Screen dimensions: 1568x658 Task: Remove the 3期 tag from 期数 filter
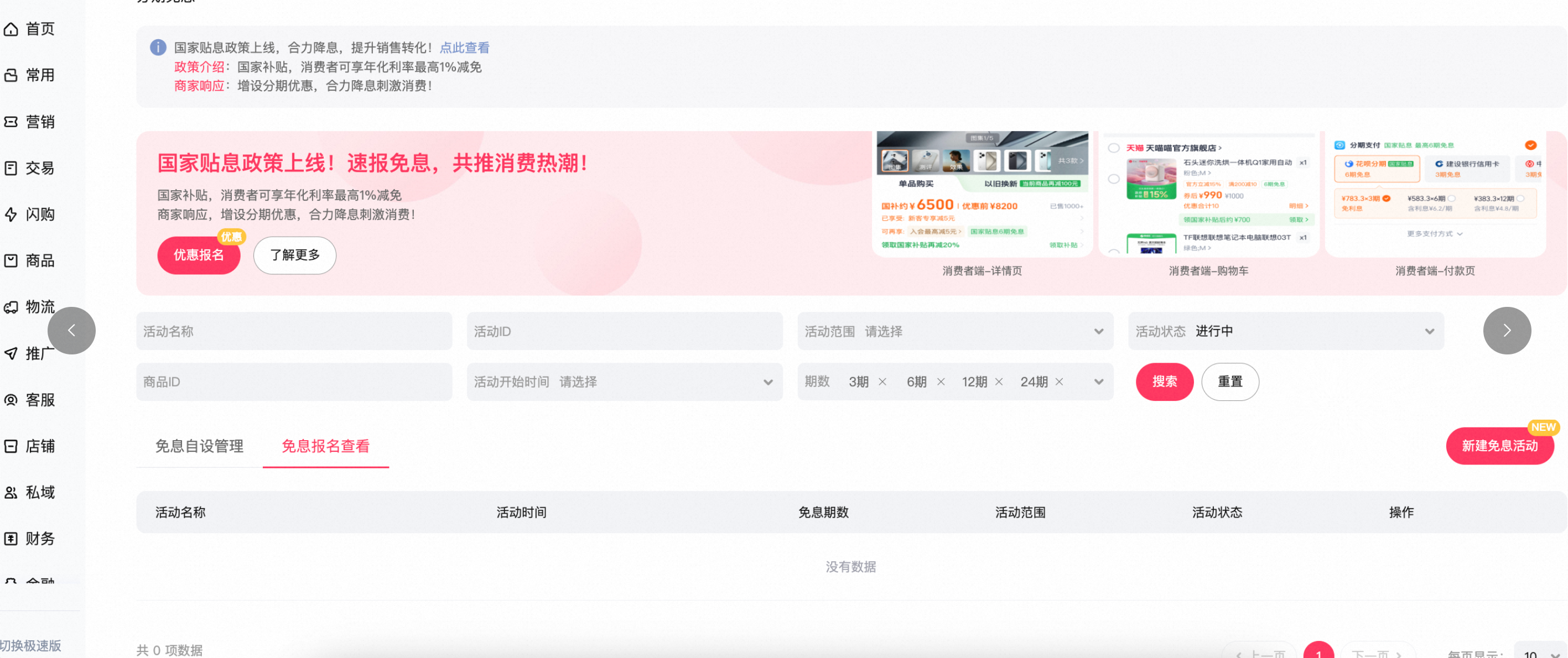882,382
